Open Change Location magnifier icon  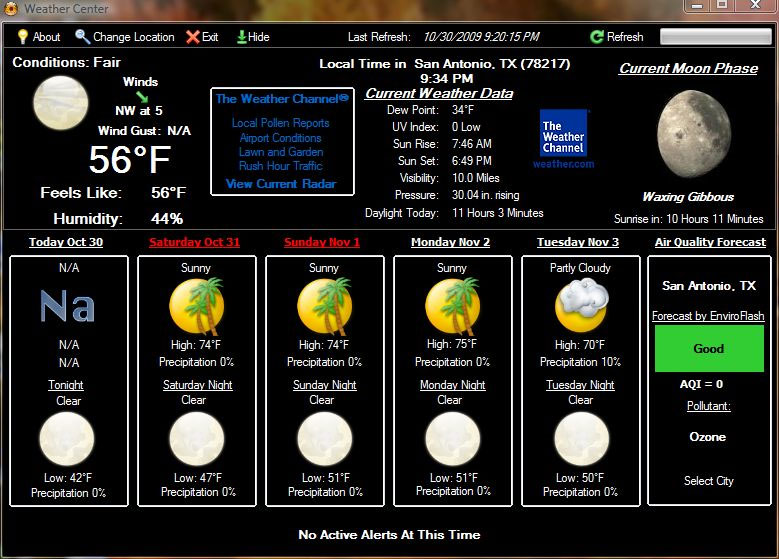pyautogui.click(x=82, y=37)
